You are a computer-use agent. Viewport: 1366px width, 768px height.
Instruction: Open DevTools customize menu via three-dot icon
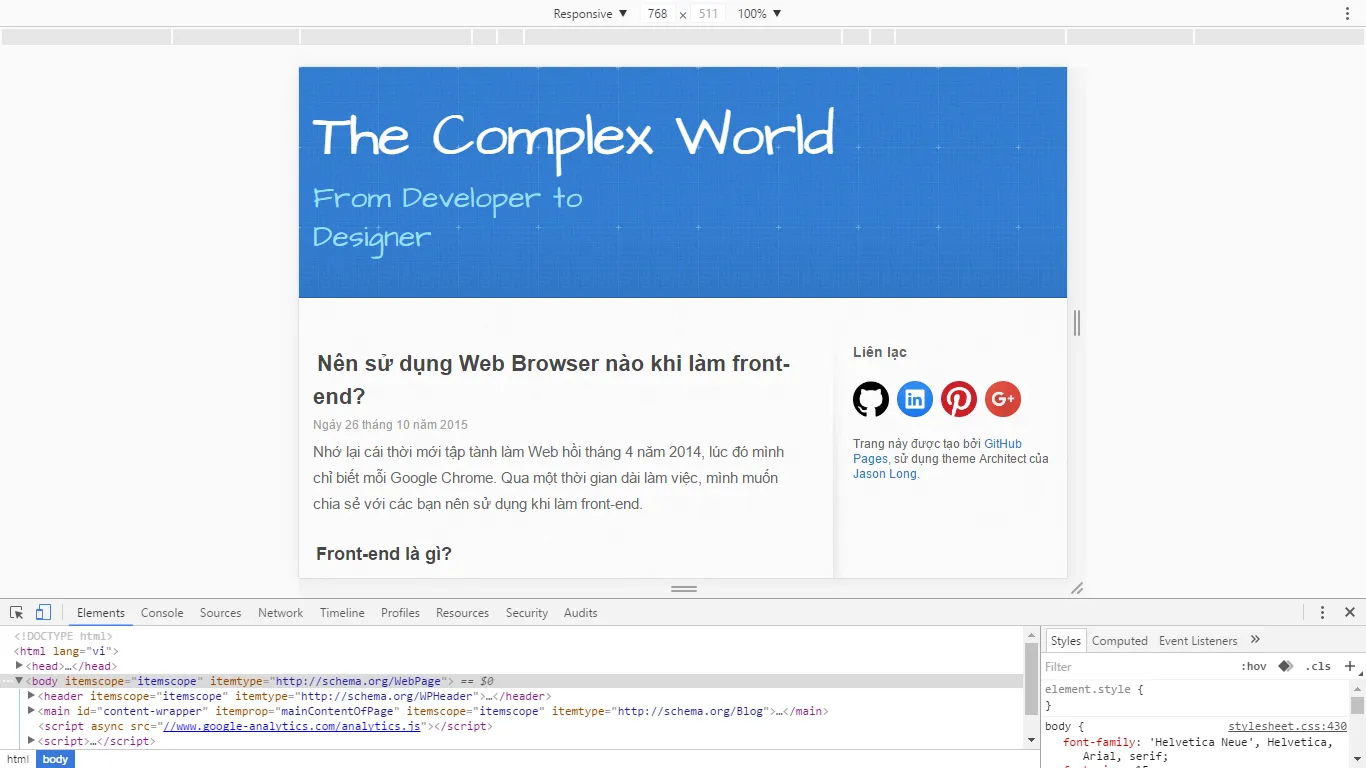click(x=1322, y=611)
